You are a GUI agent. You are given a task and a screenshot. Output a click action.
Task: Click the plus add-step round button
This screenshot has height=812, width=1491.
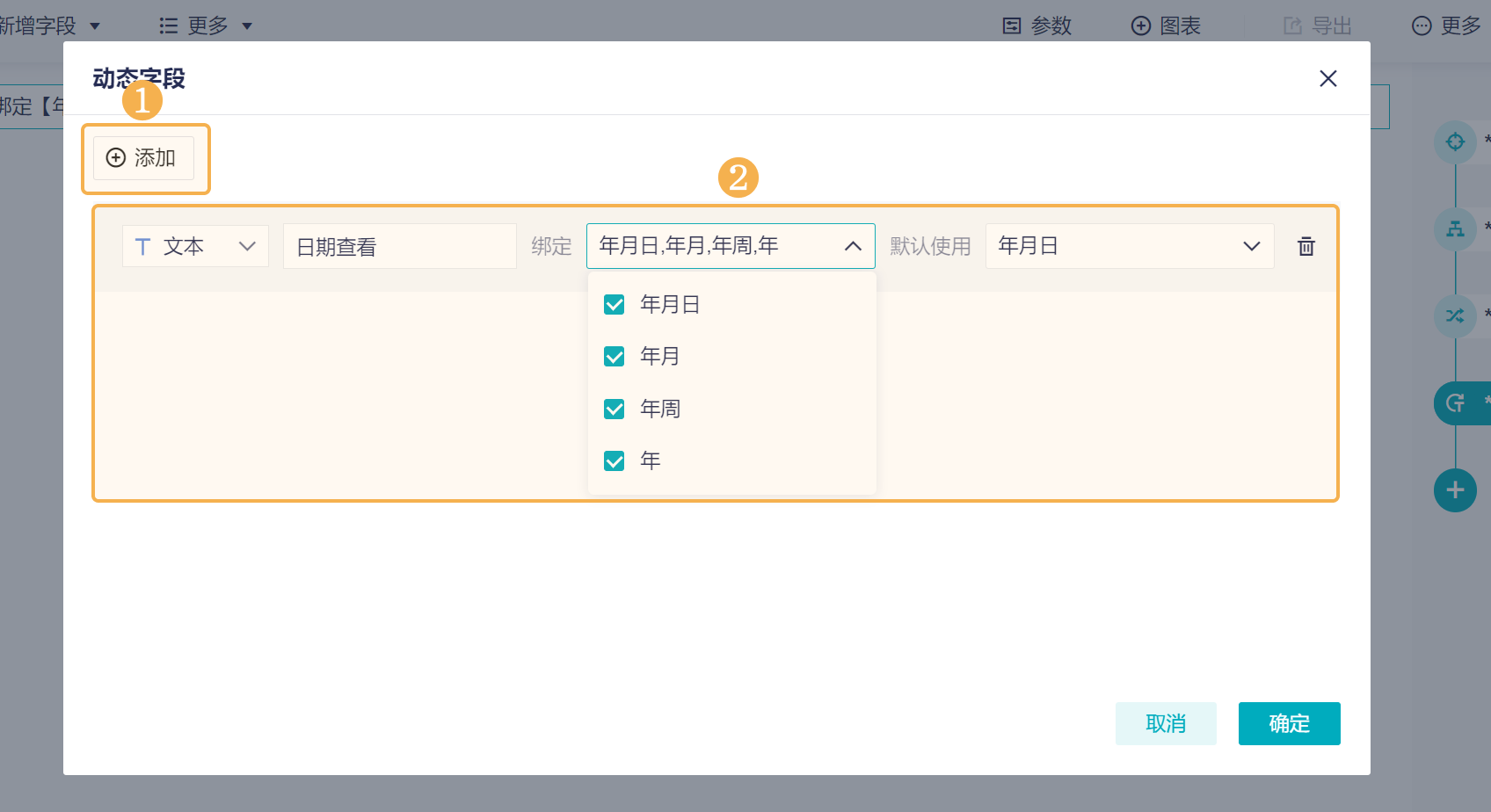[x=1456, y=490]
